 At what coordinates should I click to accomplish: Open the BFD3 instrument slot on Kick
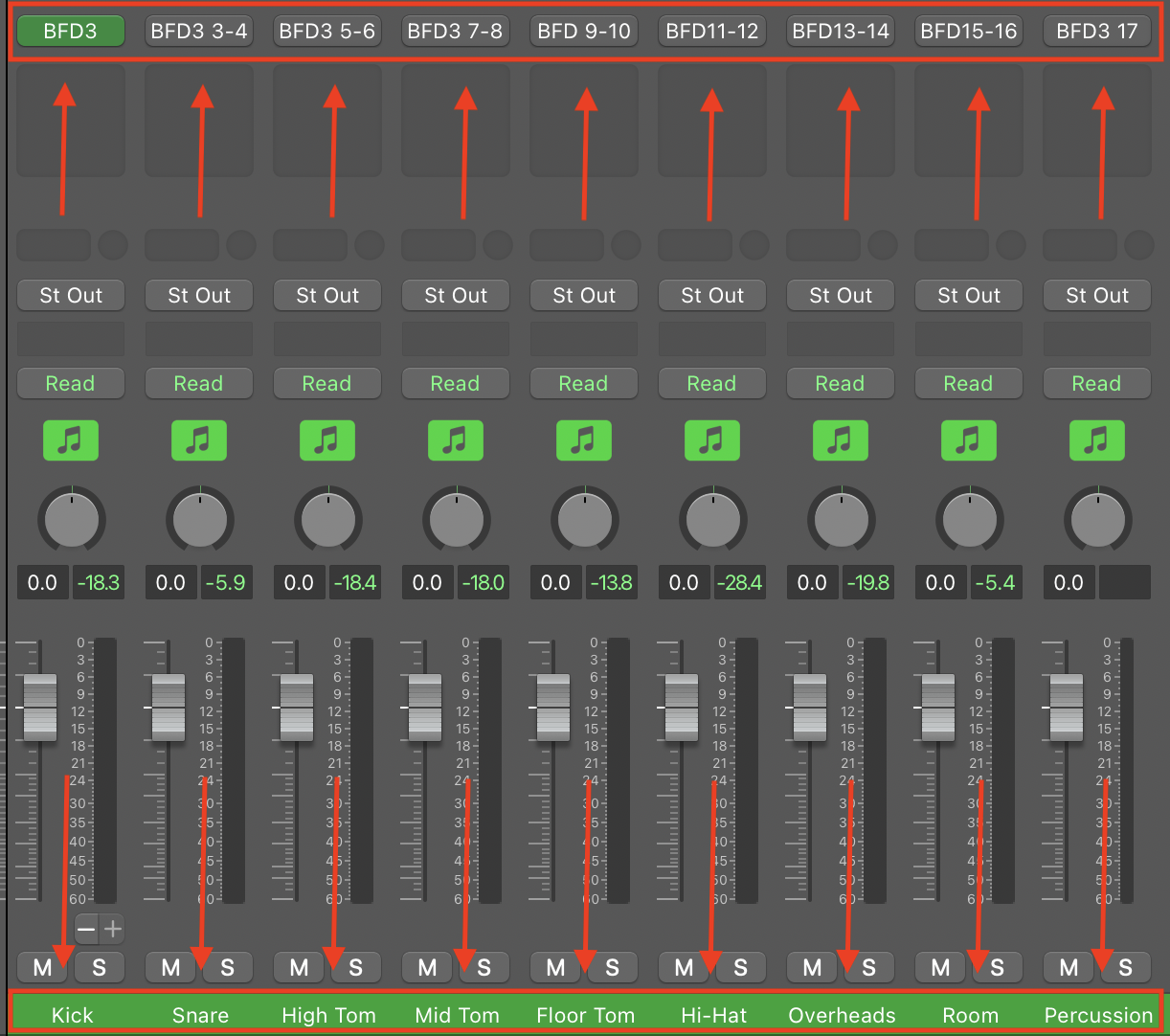71,31
